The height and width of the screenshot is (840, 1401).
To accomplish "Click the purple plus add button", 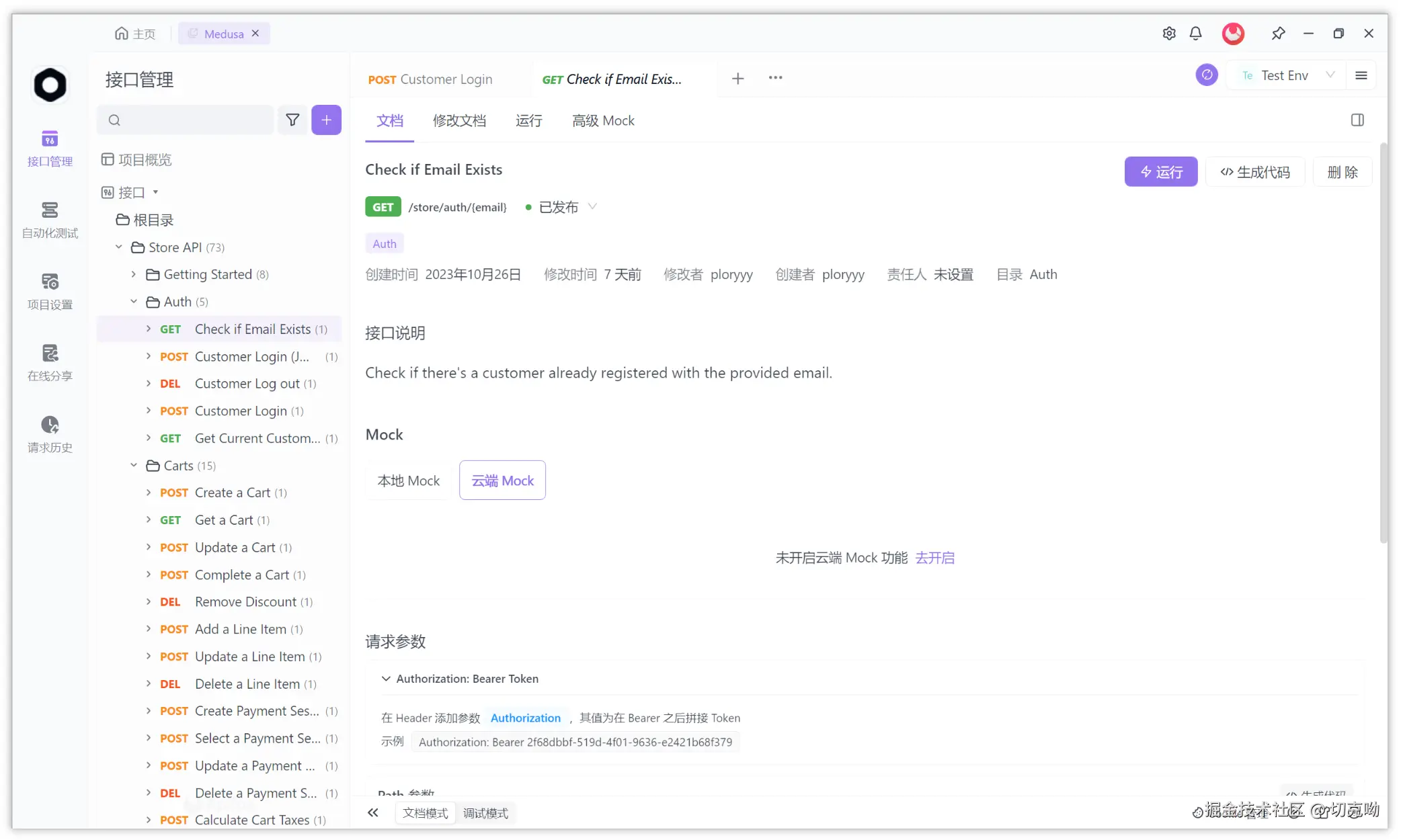I will (326, 120).
